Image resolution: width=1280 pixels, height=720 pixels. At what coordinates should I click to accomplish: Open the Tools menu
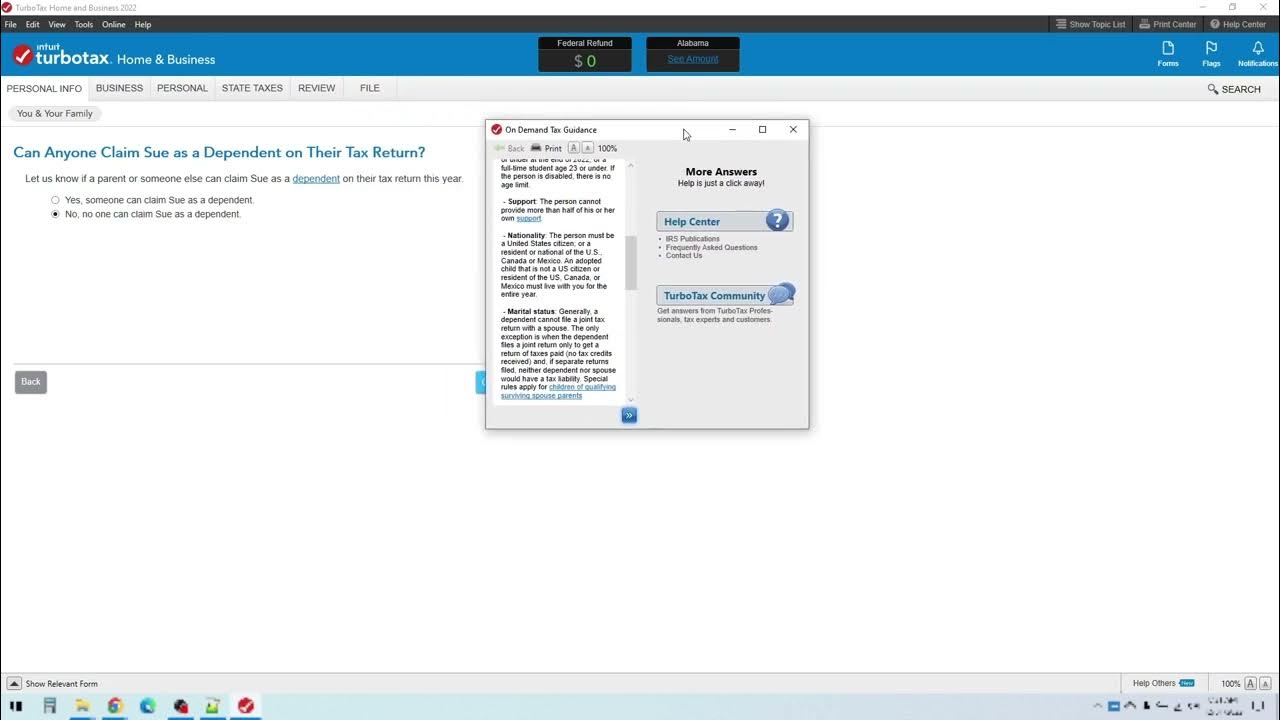[84, 24]
